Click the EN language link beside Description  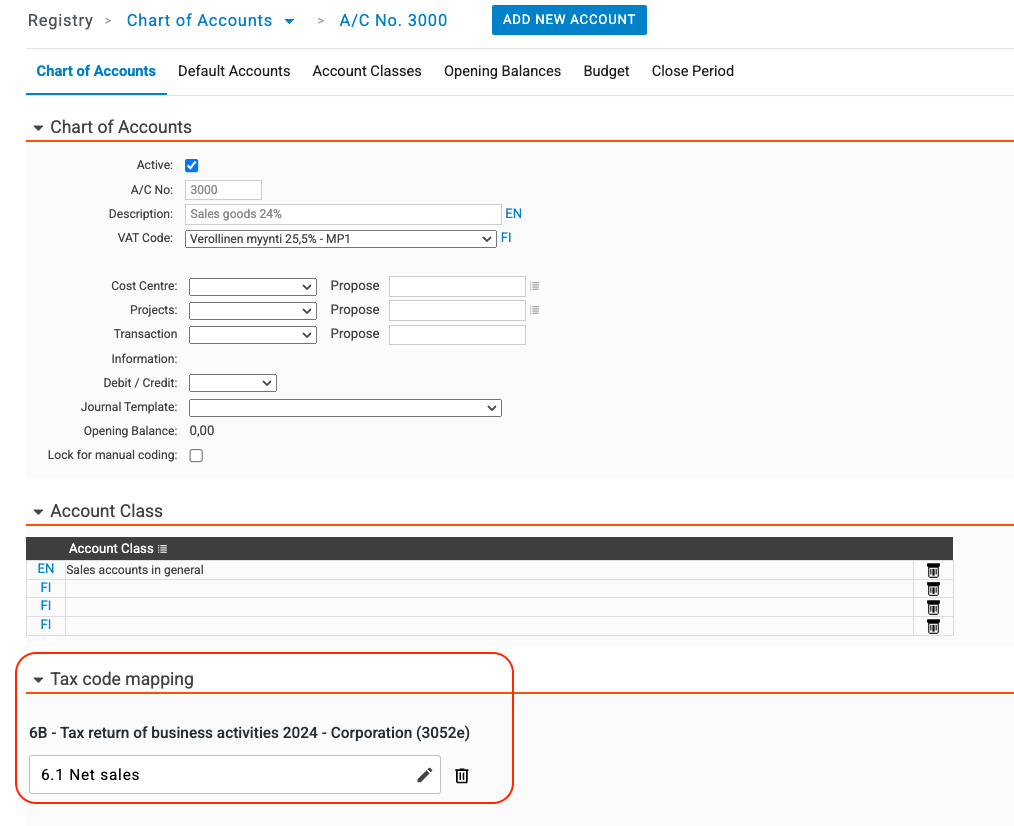513,214
